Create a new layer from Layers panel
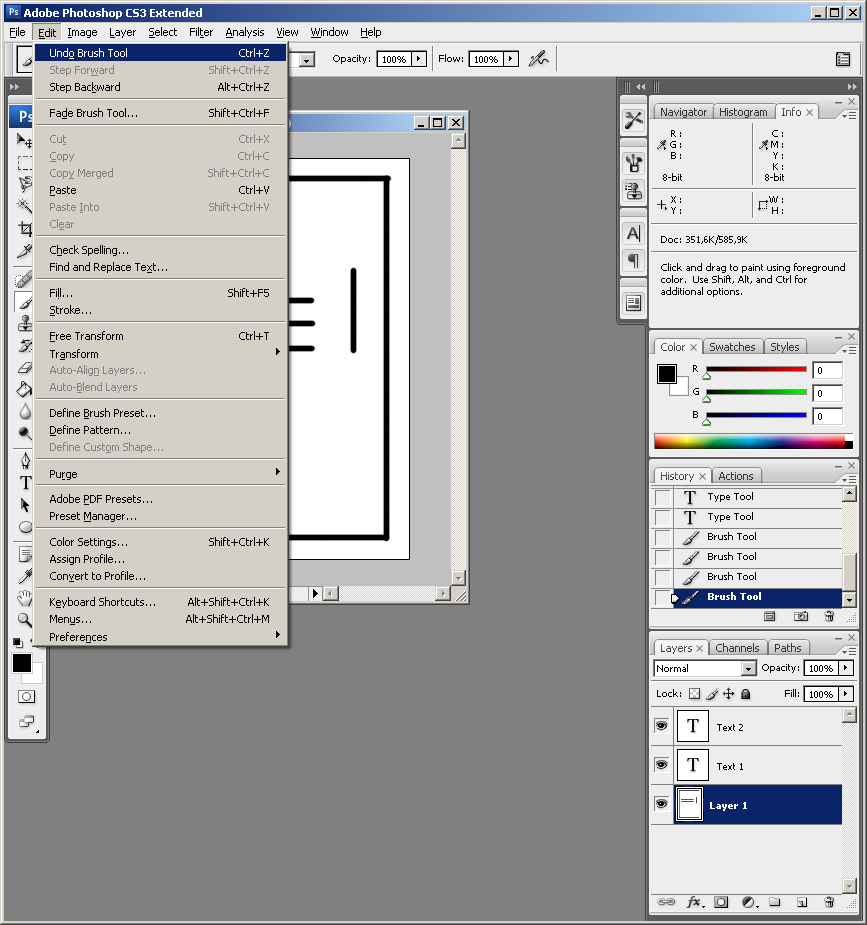Viewport: 867px width, 925px height. pos(801,902)
